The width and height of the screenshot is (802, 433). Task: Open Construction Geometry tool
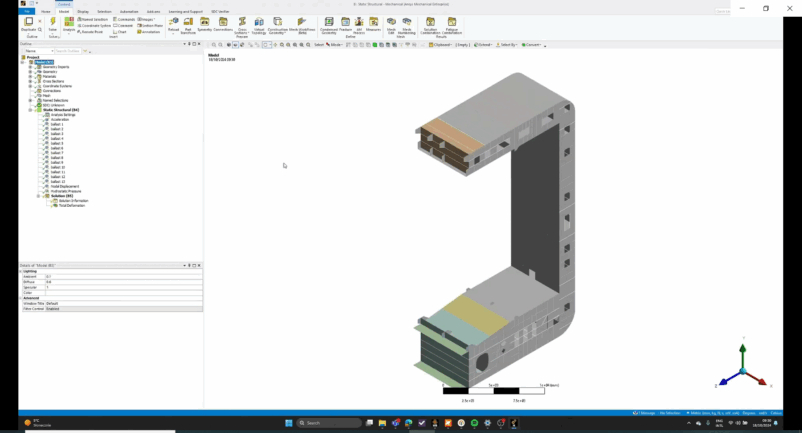[277, 21]
